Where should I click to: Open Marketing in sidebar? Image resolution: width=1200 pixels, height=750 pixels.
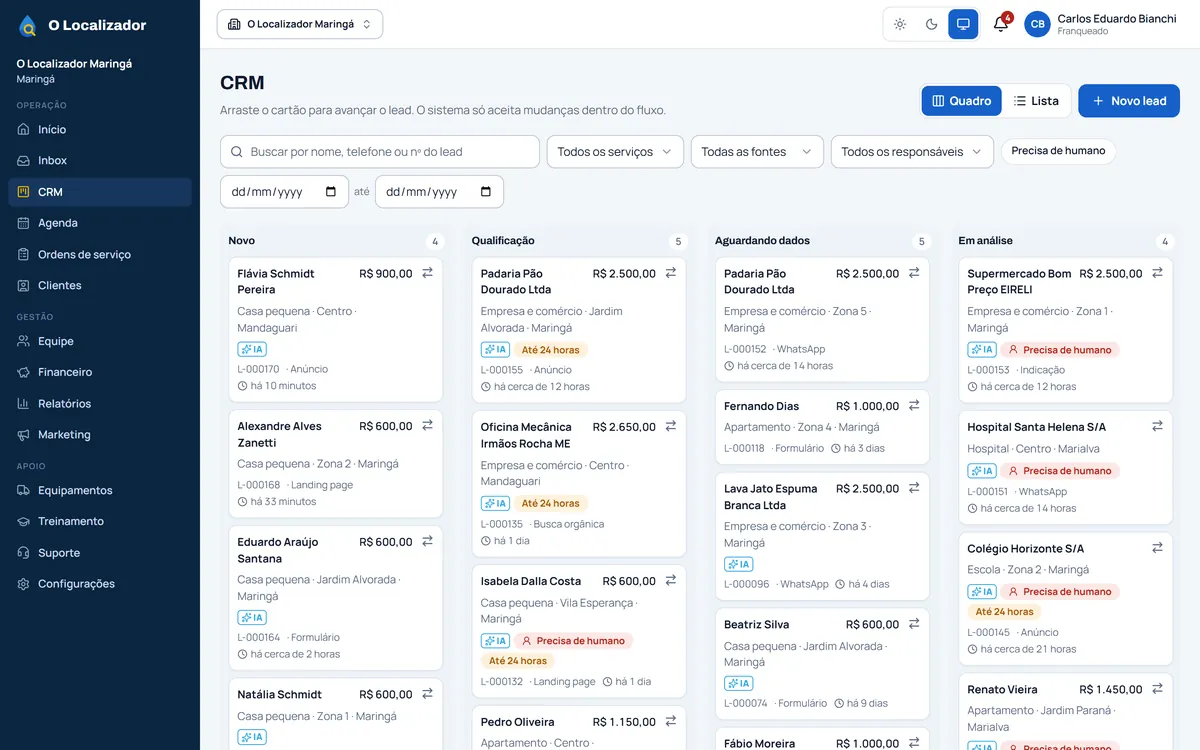tap(100, 435)
